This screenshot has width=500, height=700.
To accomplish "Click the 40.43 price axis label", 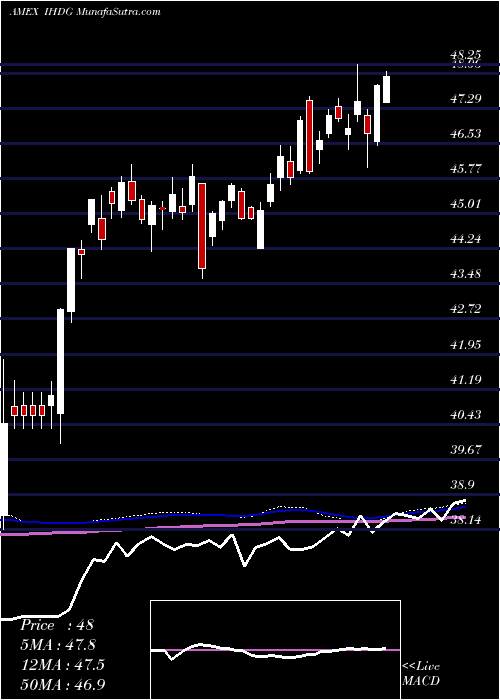I will tap(466, 414).
